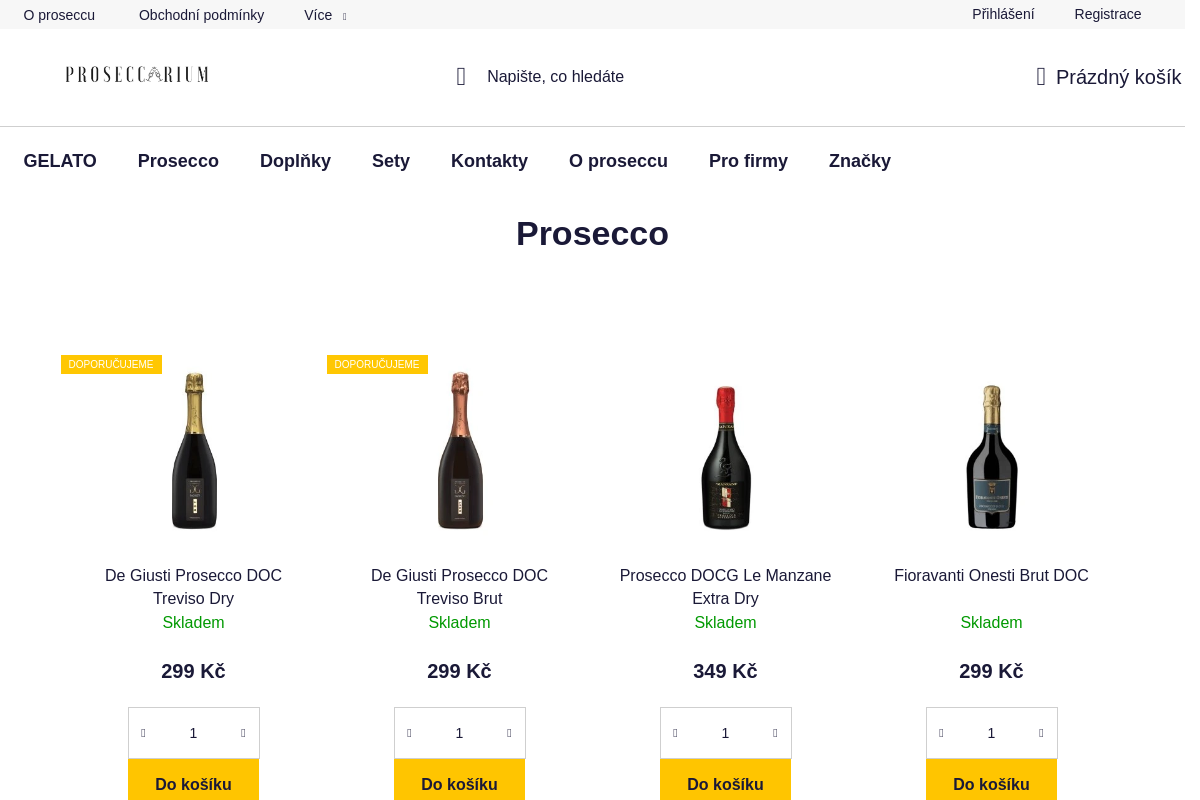Screen dimensions: 1200x800
Task: Select the Sety menu item
Action: pyautogui.click(x=390, y=161)
